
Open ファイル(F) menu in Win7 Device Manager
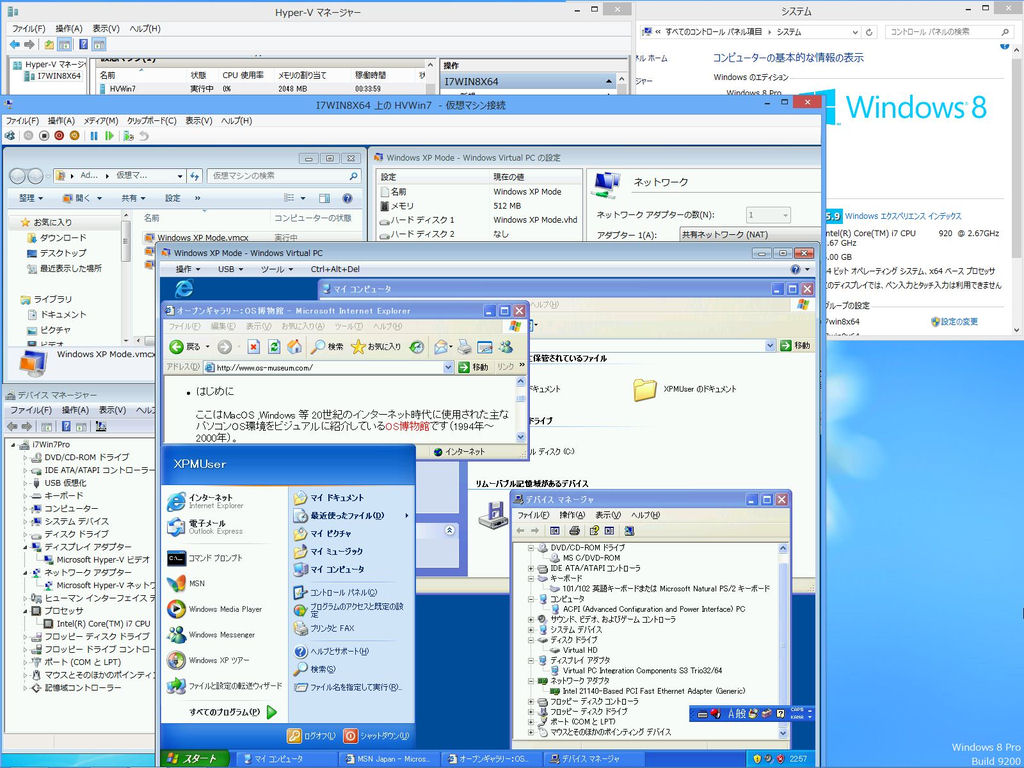tap(31, 410)
